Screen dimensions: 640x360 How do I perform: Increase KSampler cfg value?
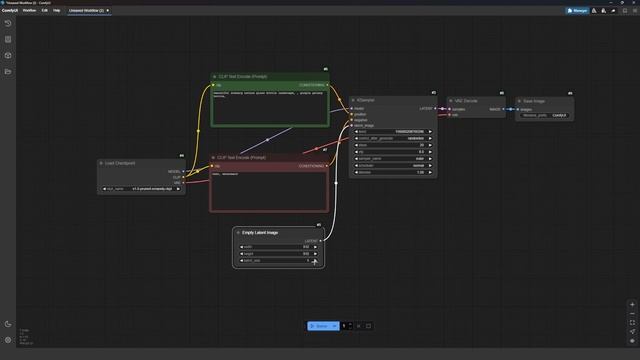point(430,152)
